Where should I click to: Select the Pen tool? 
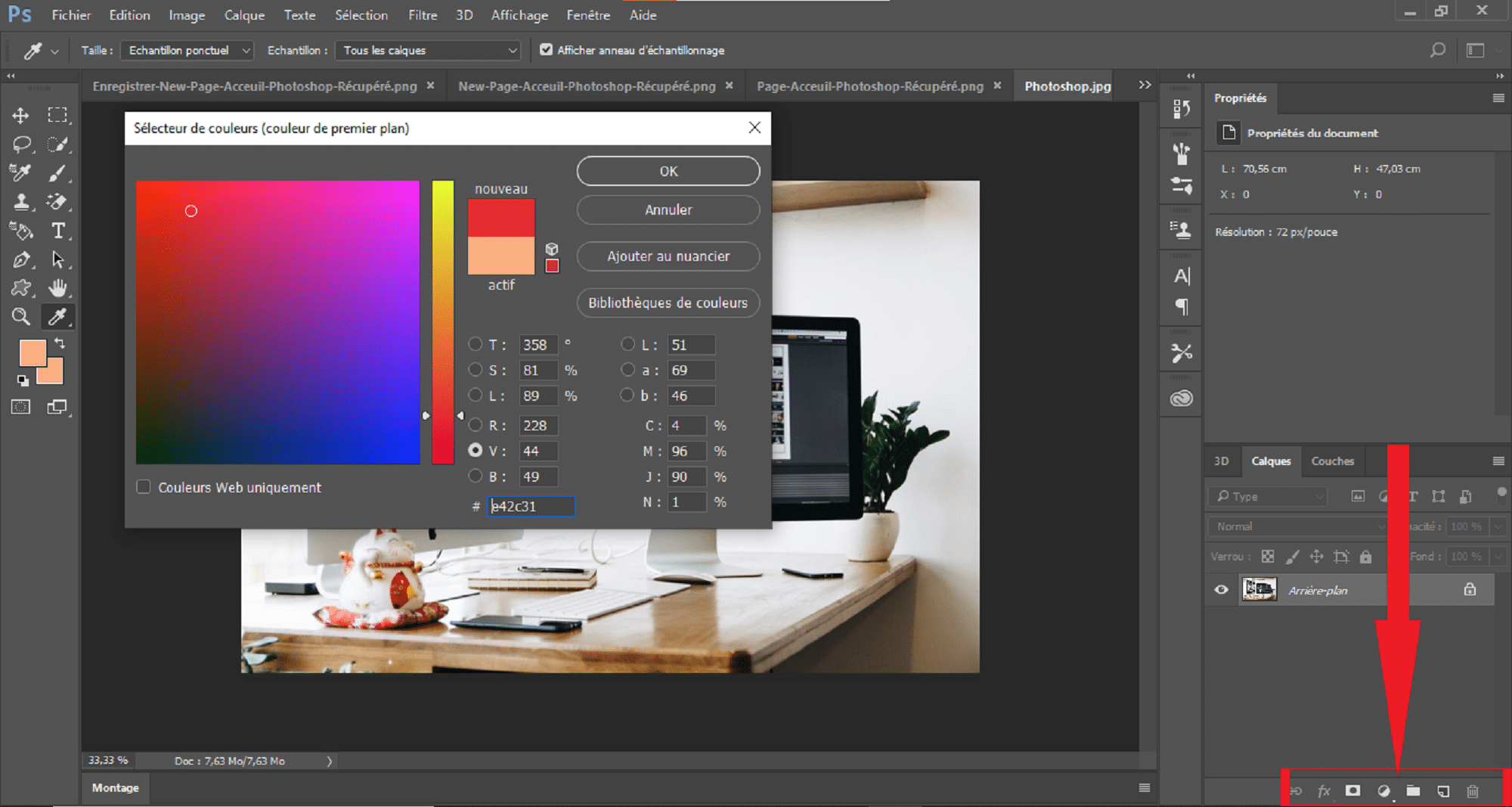21,259
